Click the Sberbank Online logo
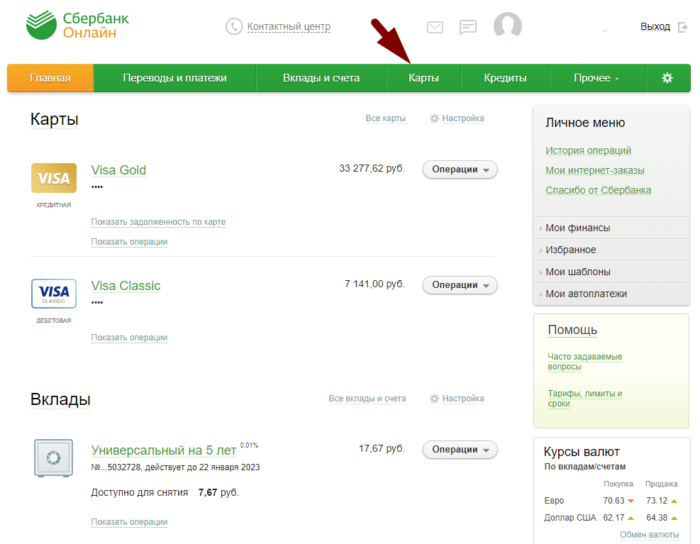 (71, 25)
